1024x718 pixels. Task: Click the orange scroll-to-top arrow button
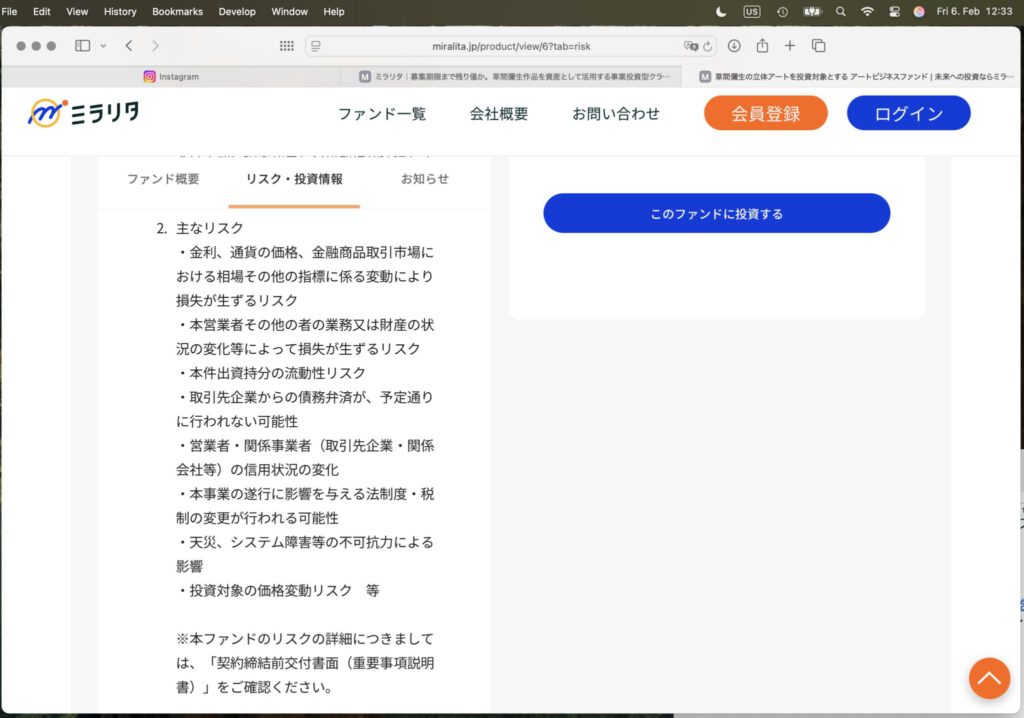[x=989, y=678]
